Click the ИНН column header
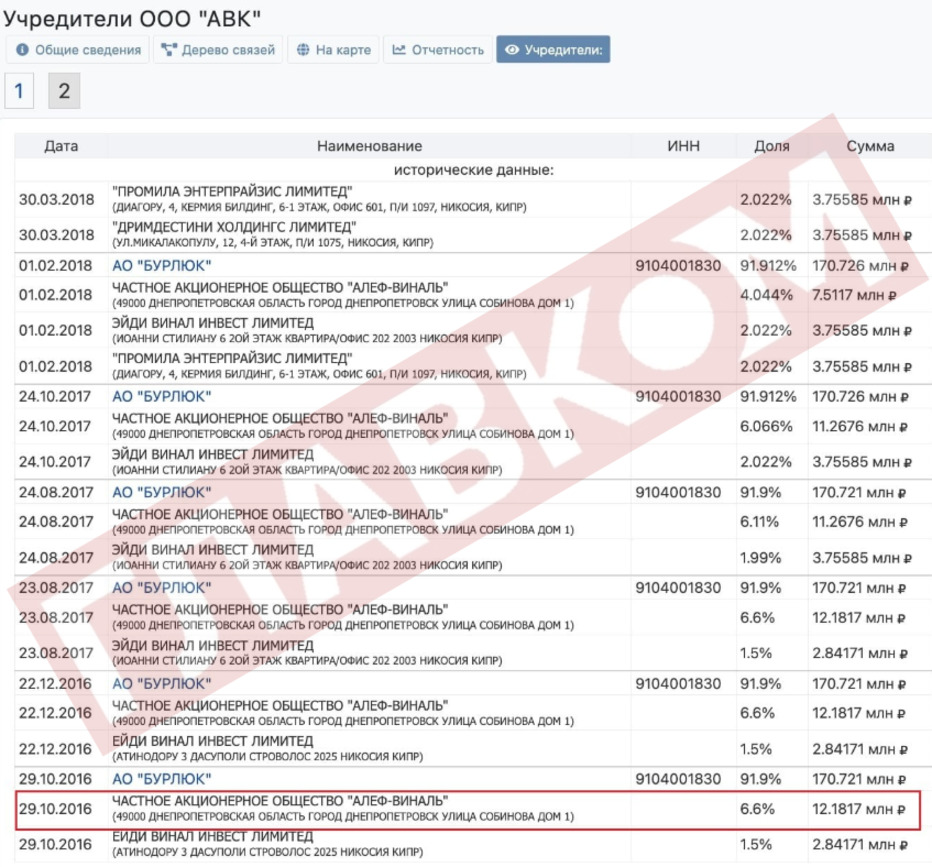The image size is (932, 867). [683, 146]
